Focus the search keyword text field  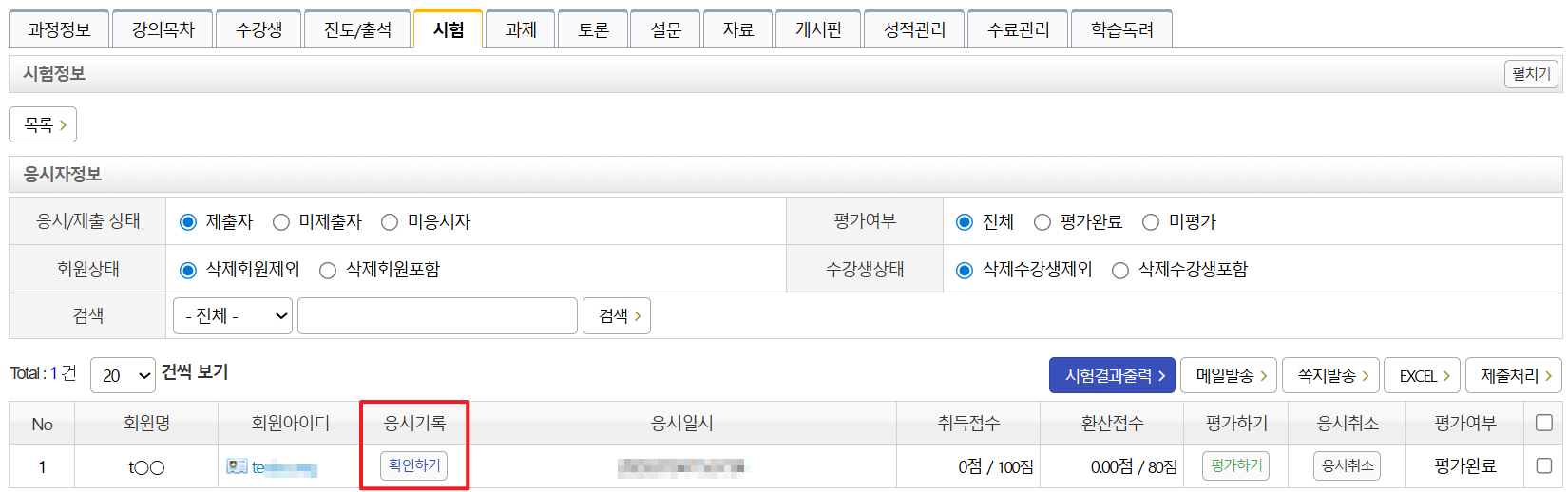[x=437, y=316]
